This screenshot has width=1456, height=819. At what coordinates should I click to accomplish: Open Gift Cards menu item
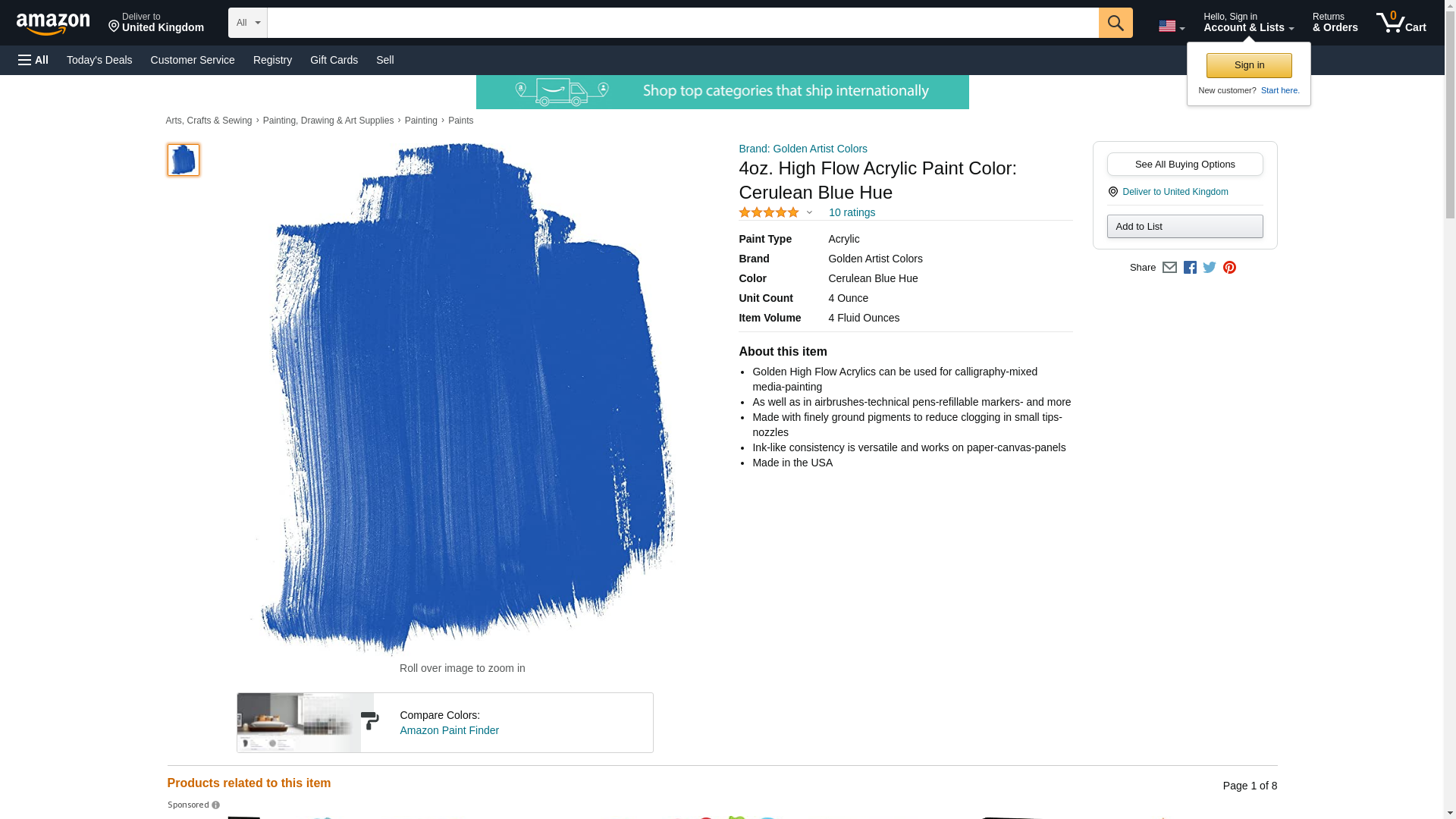[334, 60]
